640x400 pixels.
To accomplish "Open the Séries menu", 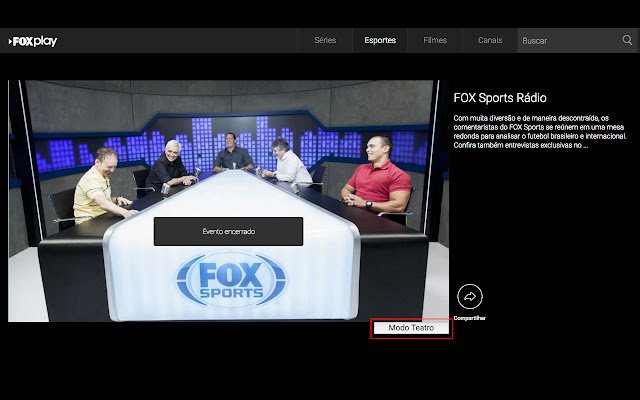I will pos(325,40).
